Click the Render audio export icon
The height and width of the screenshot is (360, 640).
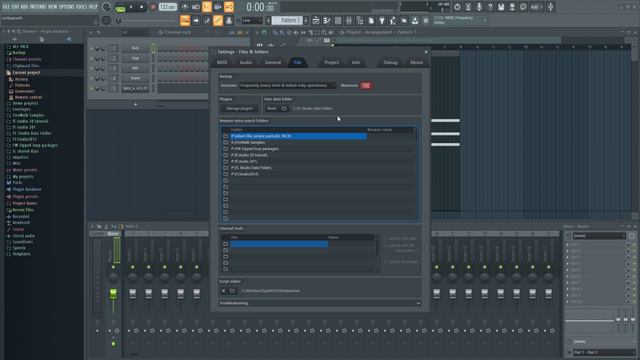pos(512,7)
